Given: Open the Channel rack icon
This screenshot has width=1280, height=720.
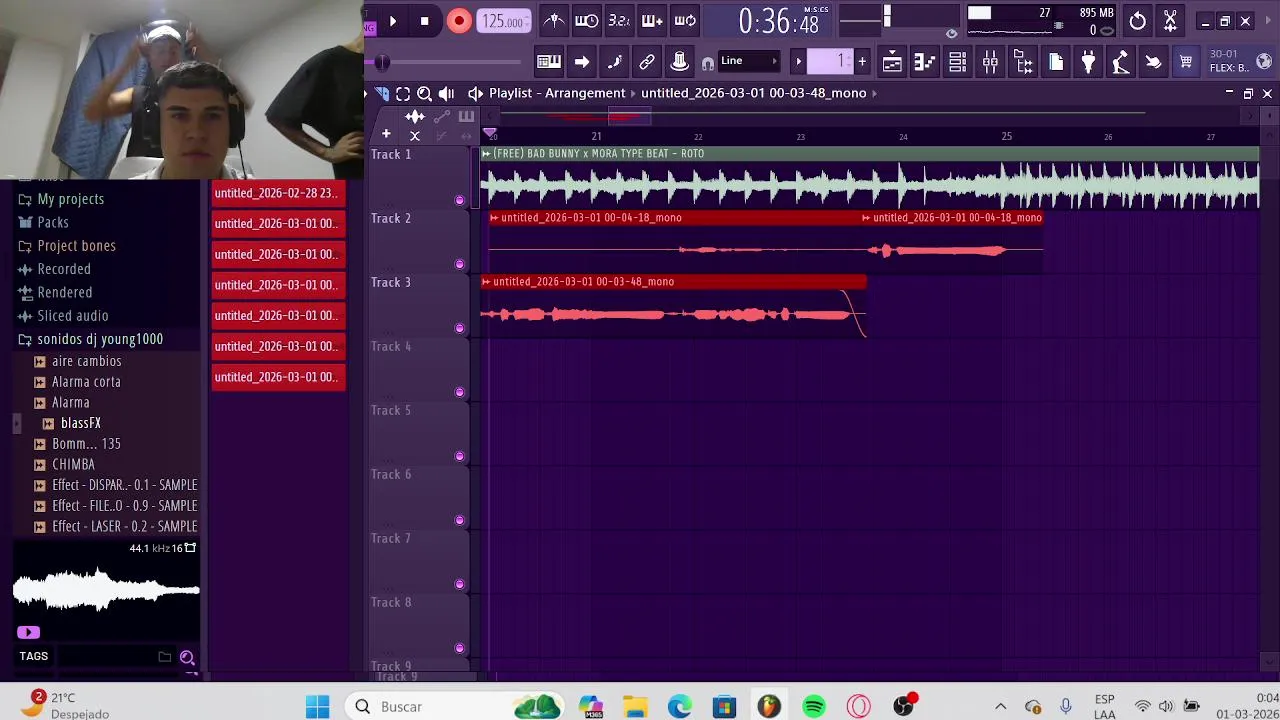Looking at the screenshot, I should tap(957, 62).
